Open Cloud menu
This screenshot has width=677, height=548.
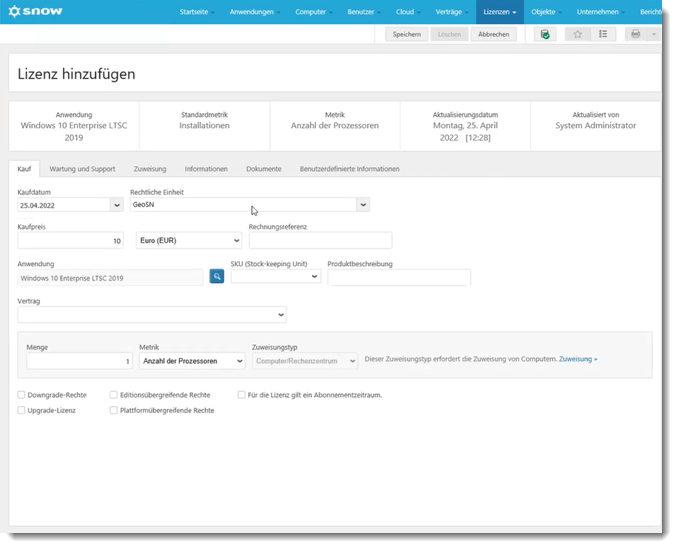pyautogui.click(x=408, y=12)
